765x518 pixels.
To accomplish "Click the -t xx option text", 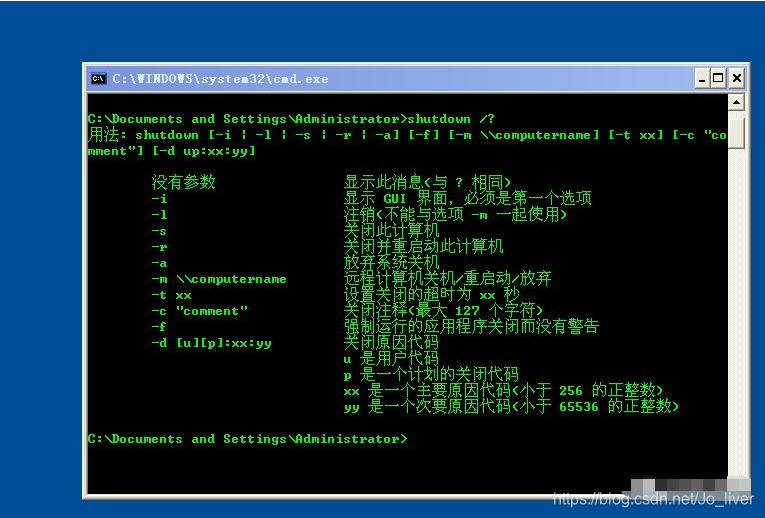I will coord(171,295).
